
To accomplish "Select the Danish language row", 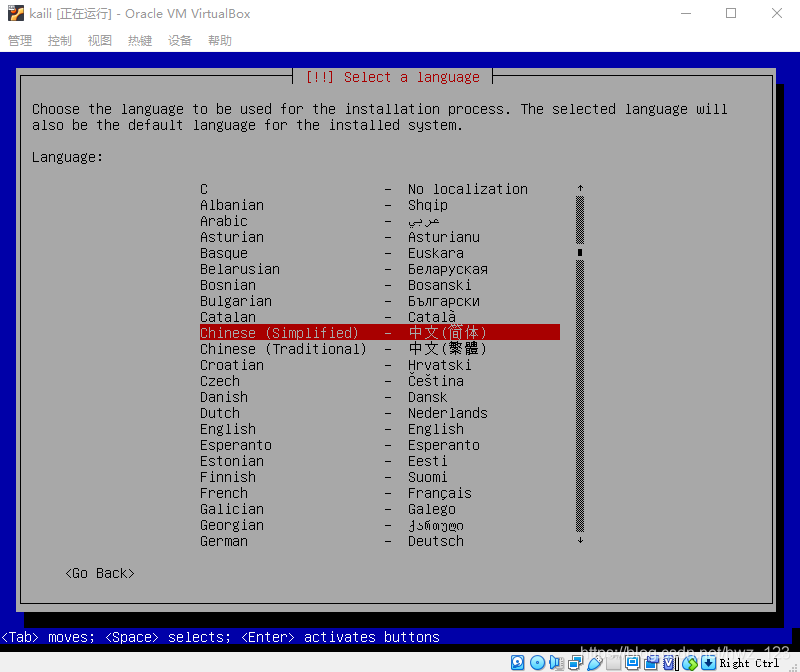I will (380, 397).
